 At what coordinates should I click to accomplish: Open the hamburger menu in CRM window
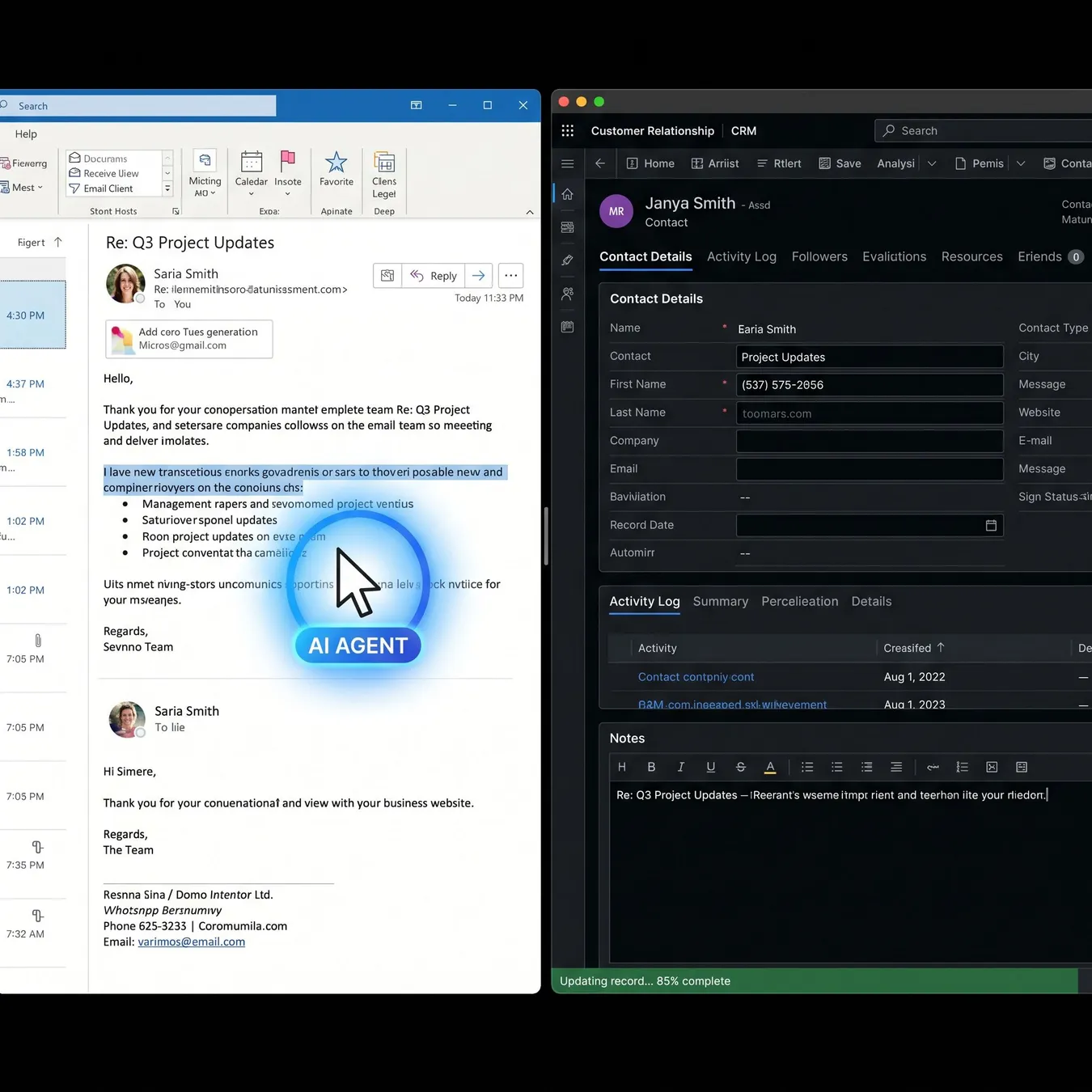tap(568, 163)
